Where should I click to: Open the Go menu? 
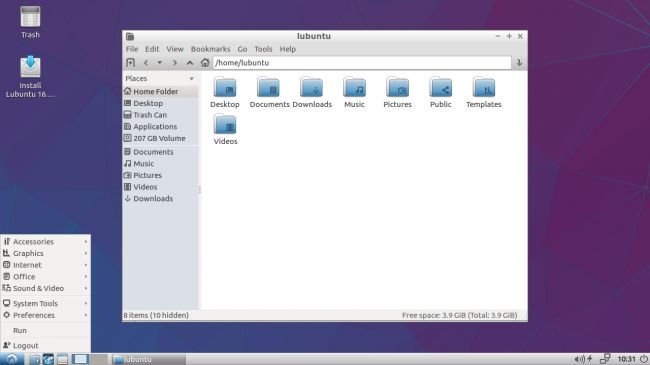tap(242, 49)
